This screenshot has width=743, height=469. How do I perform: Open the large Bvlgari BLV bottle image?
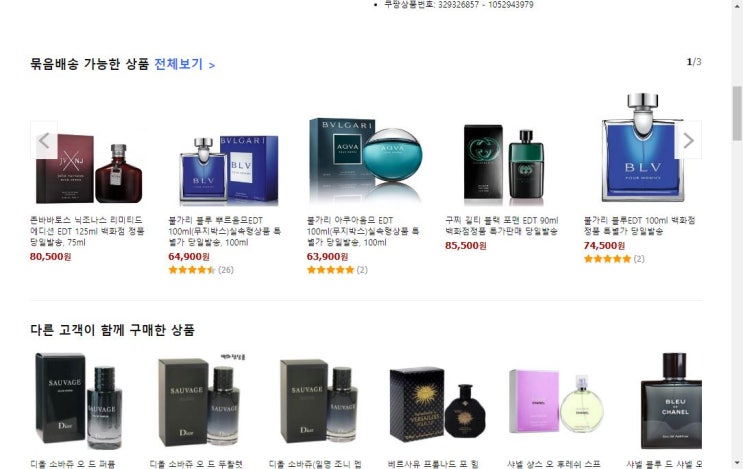(643, 147)
